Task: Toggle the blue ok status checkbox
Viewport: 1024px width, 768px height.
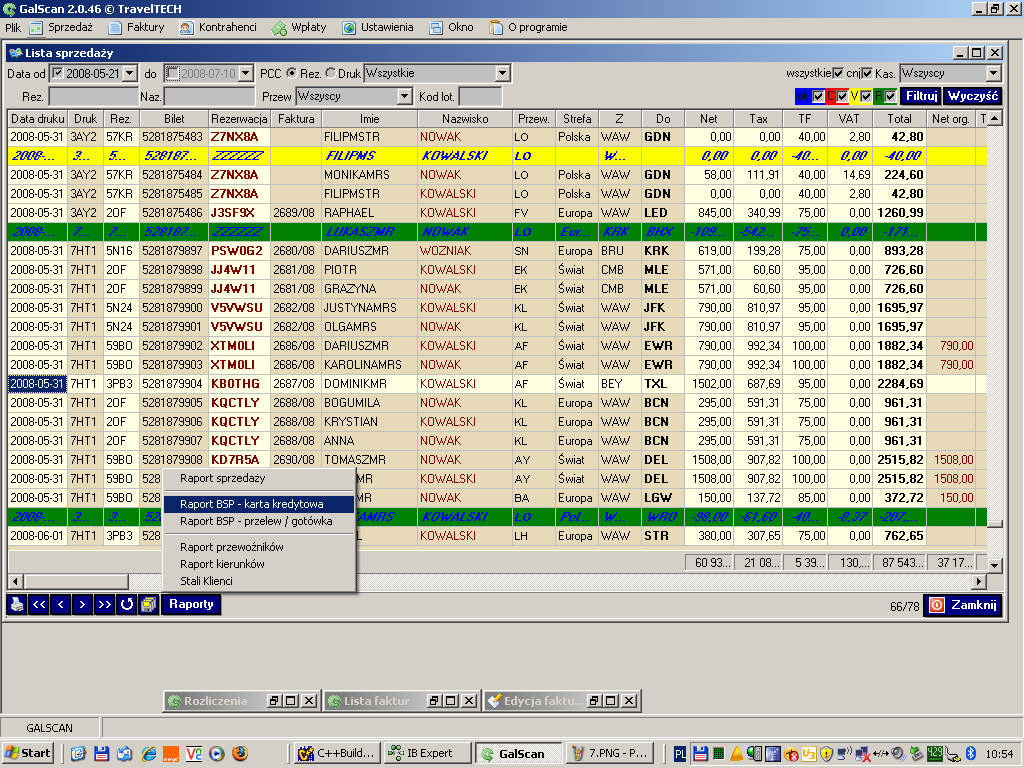Action: (818, 97)
